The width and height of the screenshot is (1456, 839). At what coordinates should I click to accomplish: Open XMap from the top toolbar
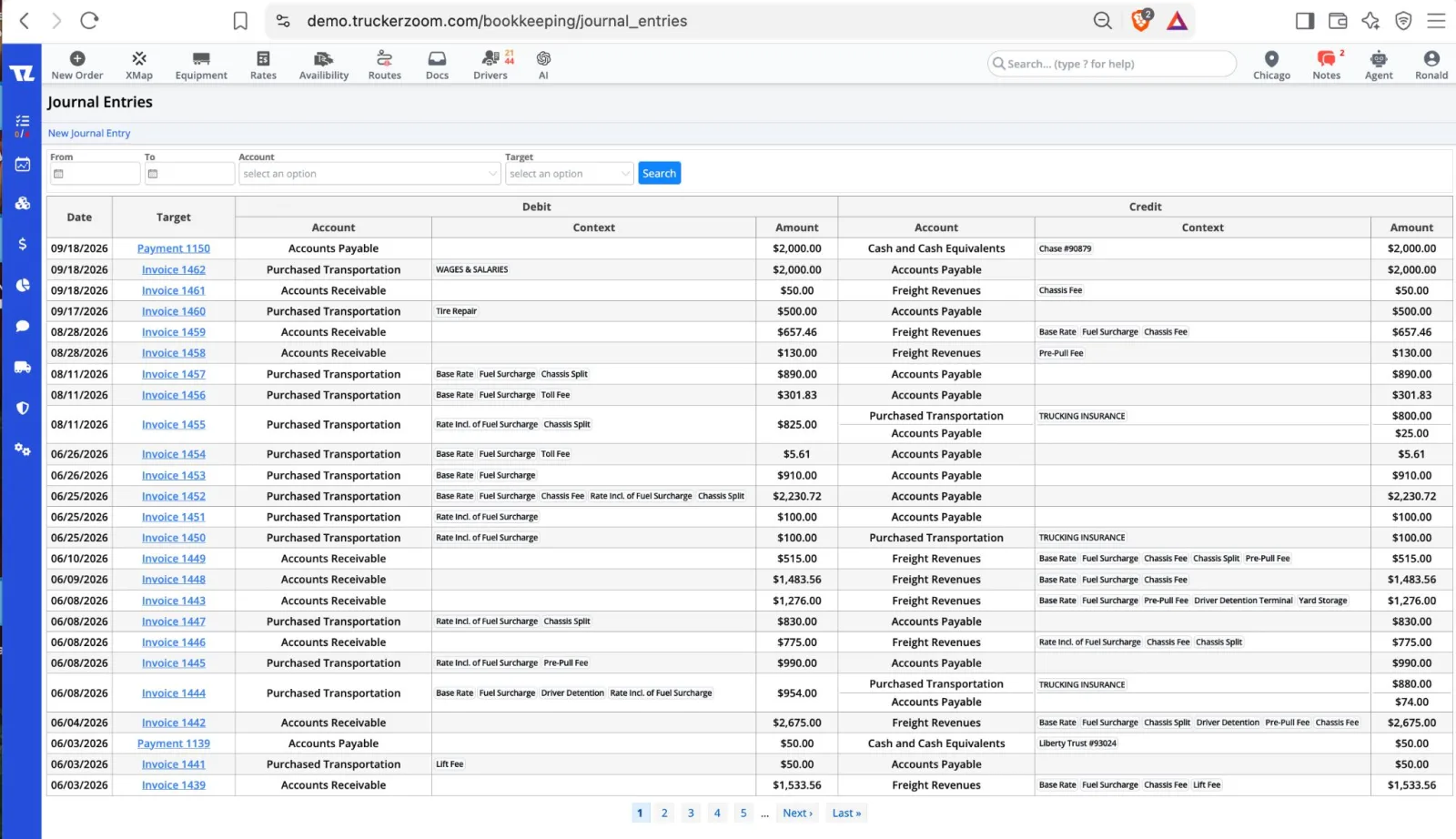(139, 65)
